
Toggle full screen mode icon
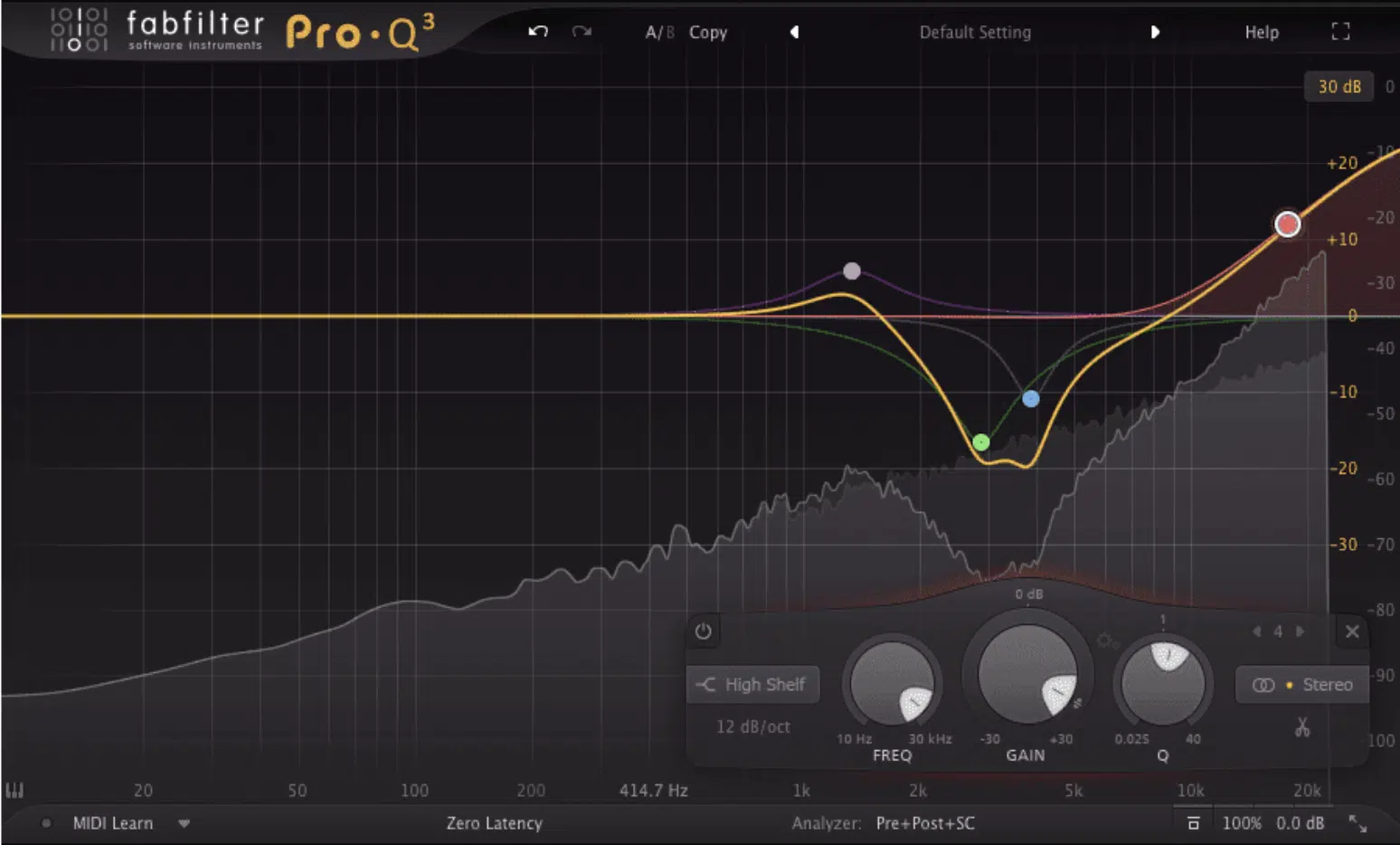point(1341,32)
